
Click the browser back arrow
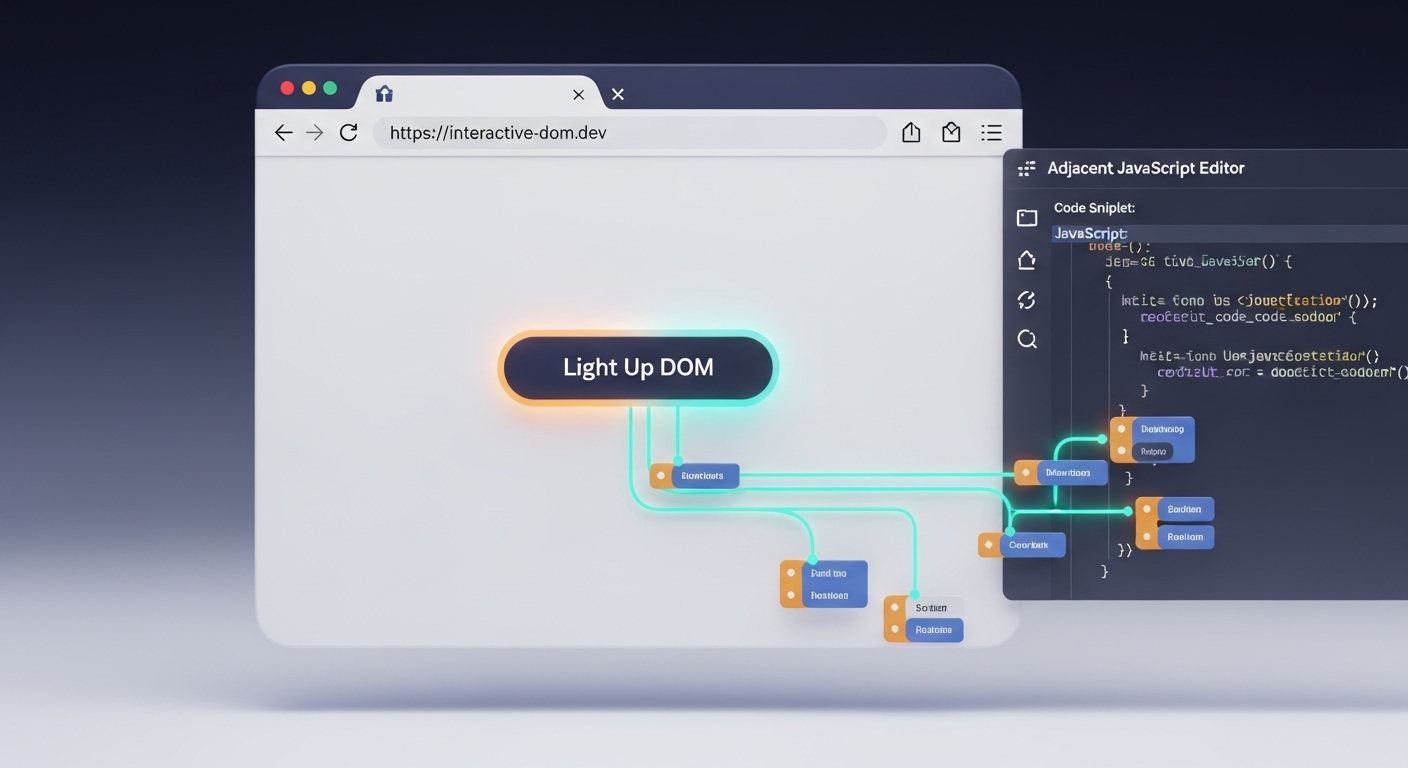[284, 133]
